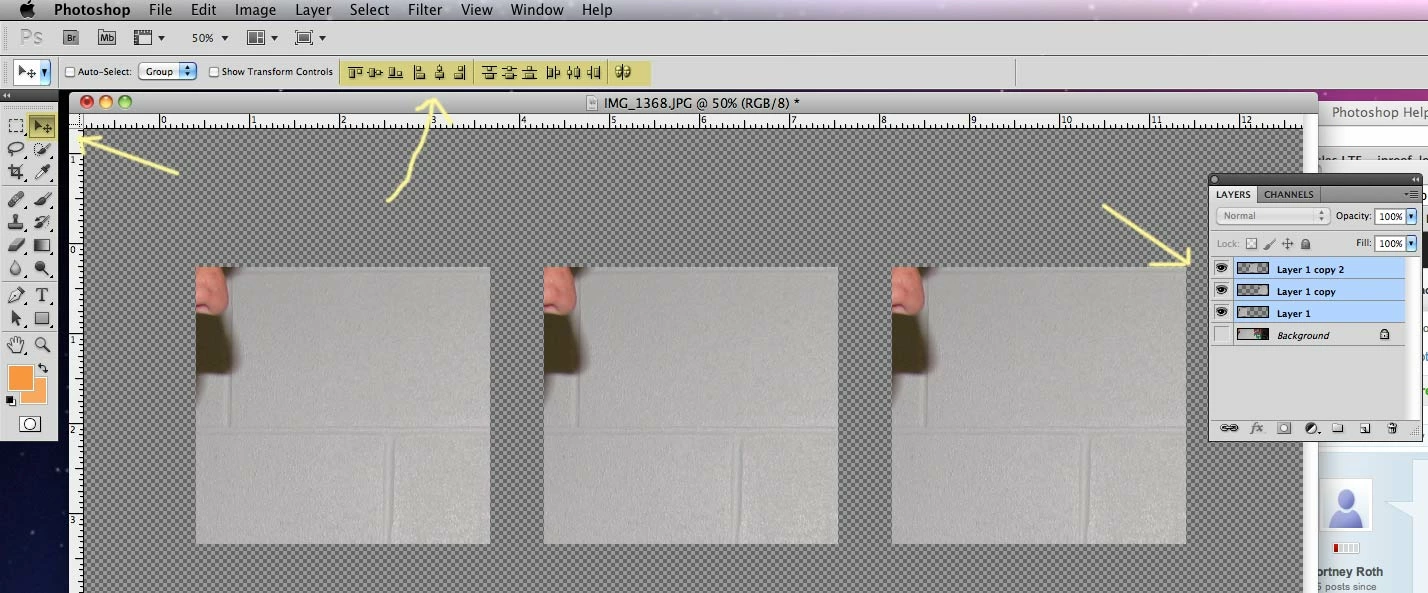Screen dimensions: 1428x593
Task: Select the Gradient tool
Action: [x=42, y=245]
